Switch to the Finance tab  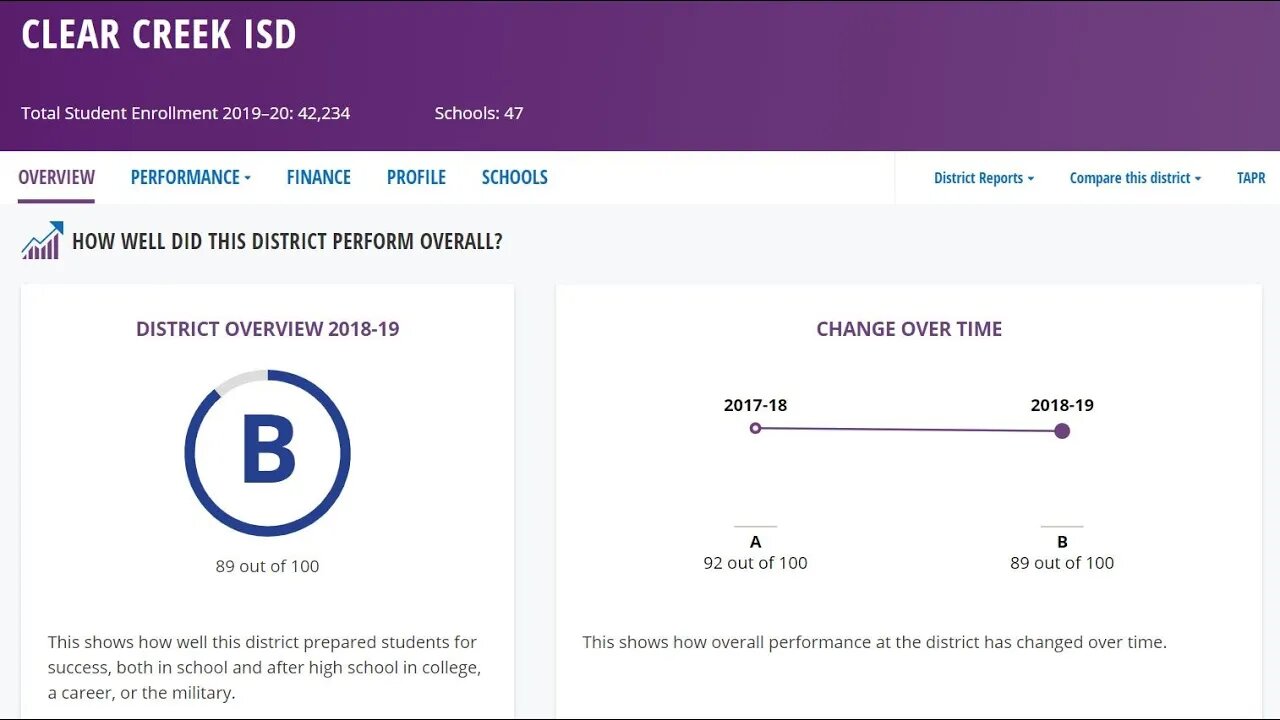318,177
